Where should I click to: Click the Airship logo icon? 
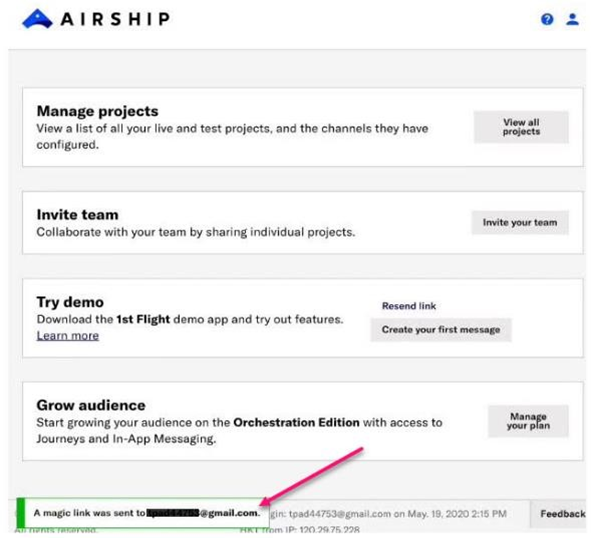(37, 19)
